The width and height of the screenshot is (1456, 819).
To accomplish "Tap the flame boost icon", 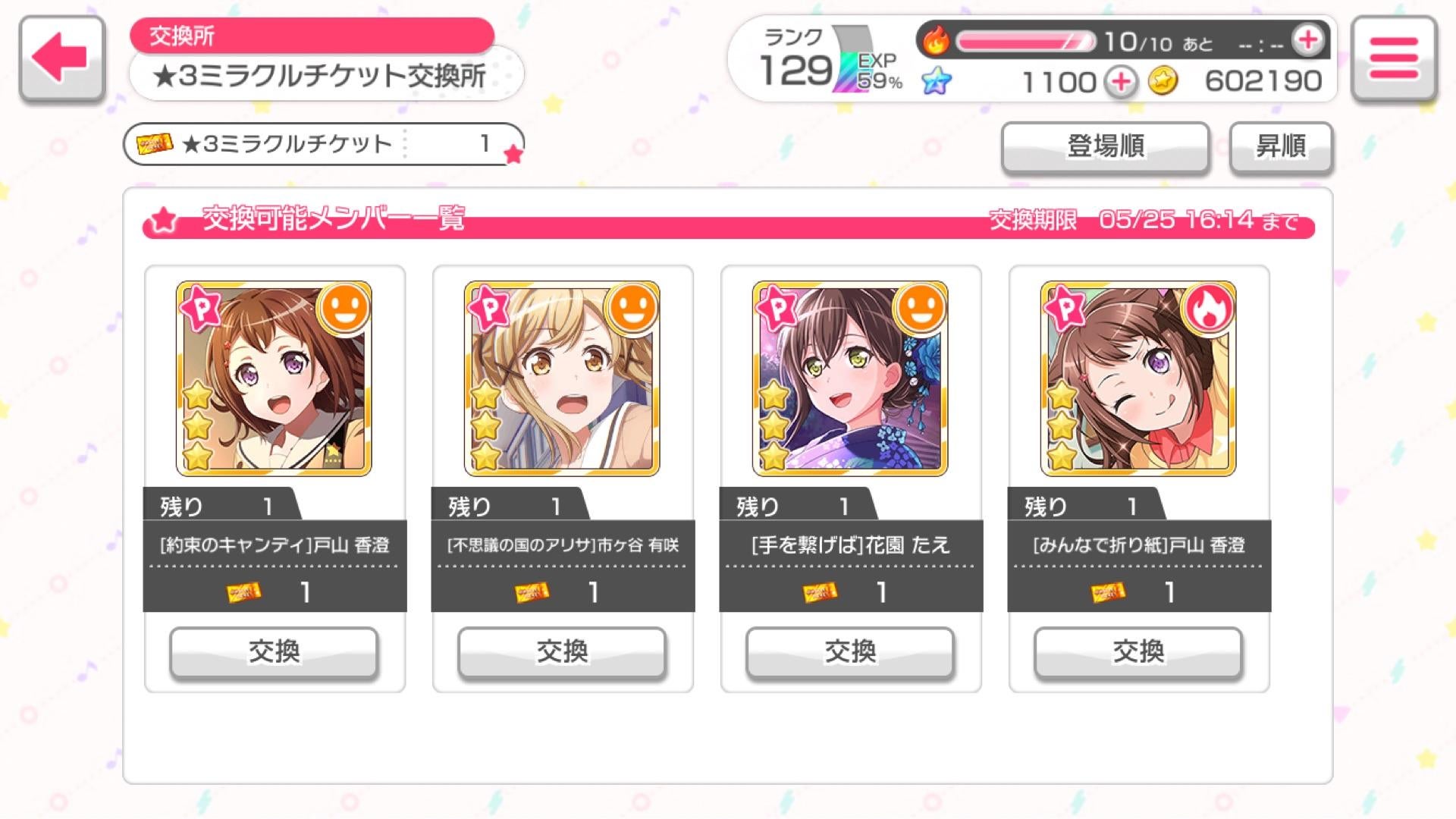I will point(936,41).
